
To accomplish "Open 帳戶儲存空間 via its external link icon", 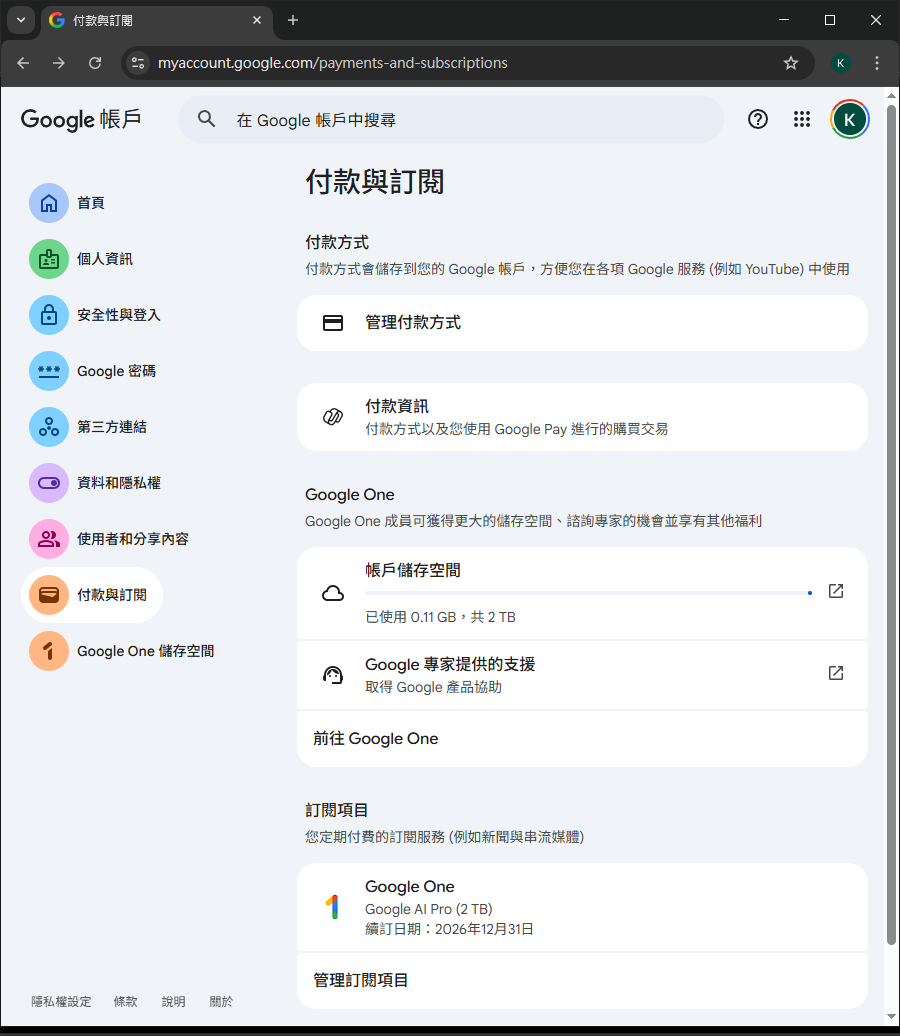I will click(x=835, y=591).
